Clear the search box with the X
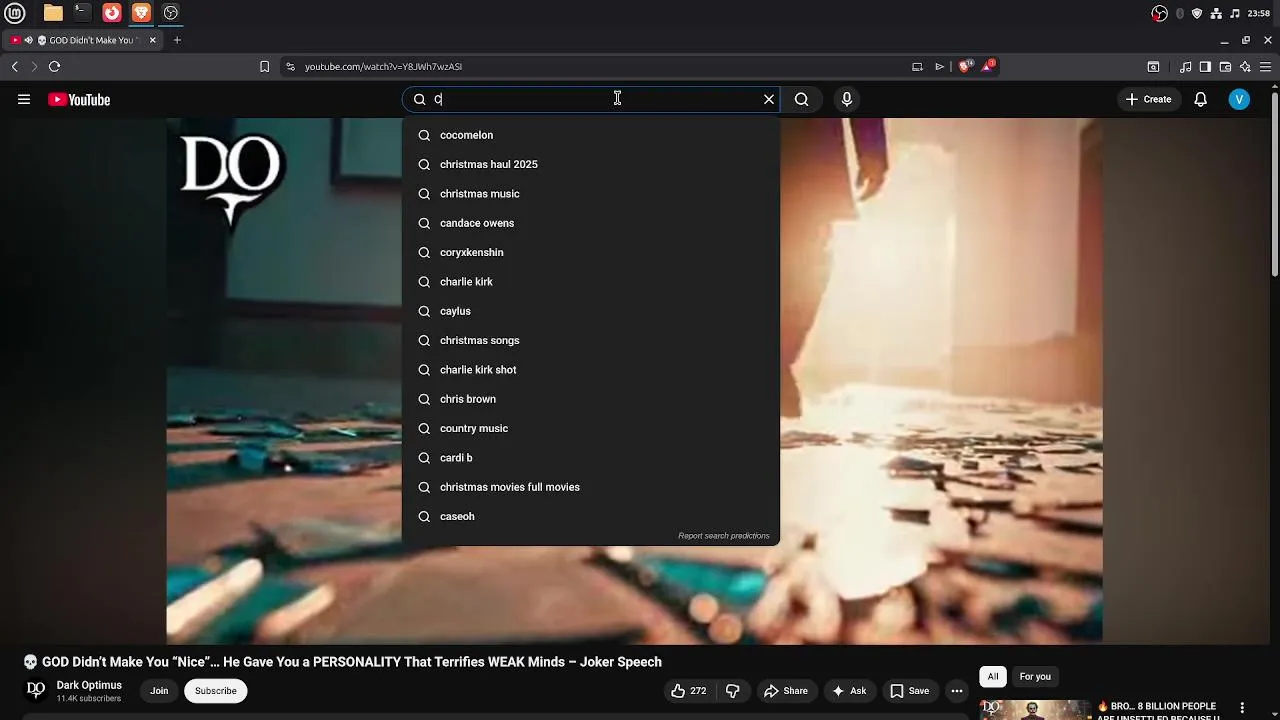 point(769,99)
